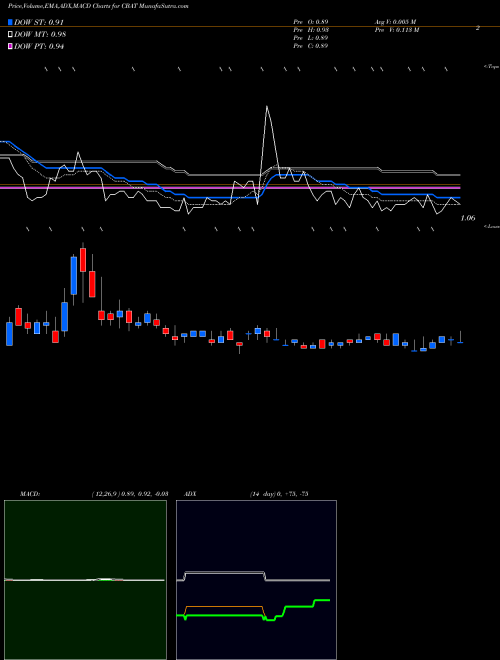Image resolution: width=500 pixels, height=660 pixels.
Task: Click the ADX '(14 day) 0, +75, -75' values
Action: point(279,494)
